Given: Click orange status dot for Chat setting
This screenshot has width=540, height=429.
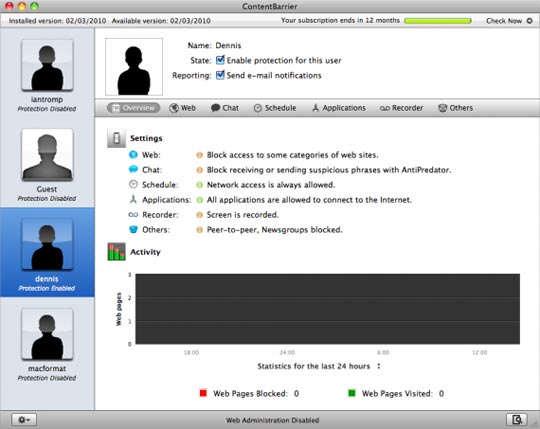Looking at the screenshot, I should click(199, 170).
